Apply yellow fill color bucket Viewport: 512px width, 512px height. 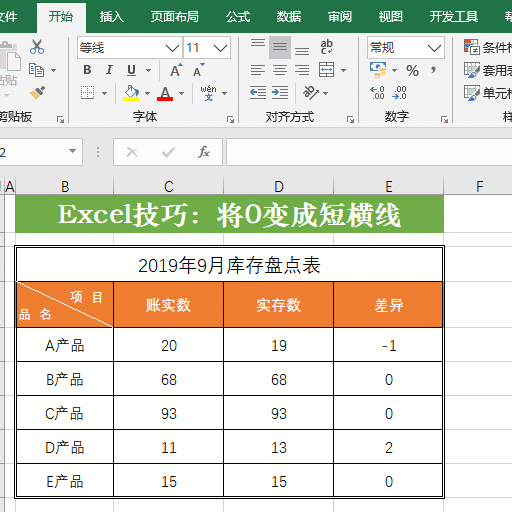pos(131,93)
